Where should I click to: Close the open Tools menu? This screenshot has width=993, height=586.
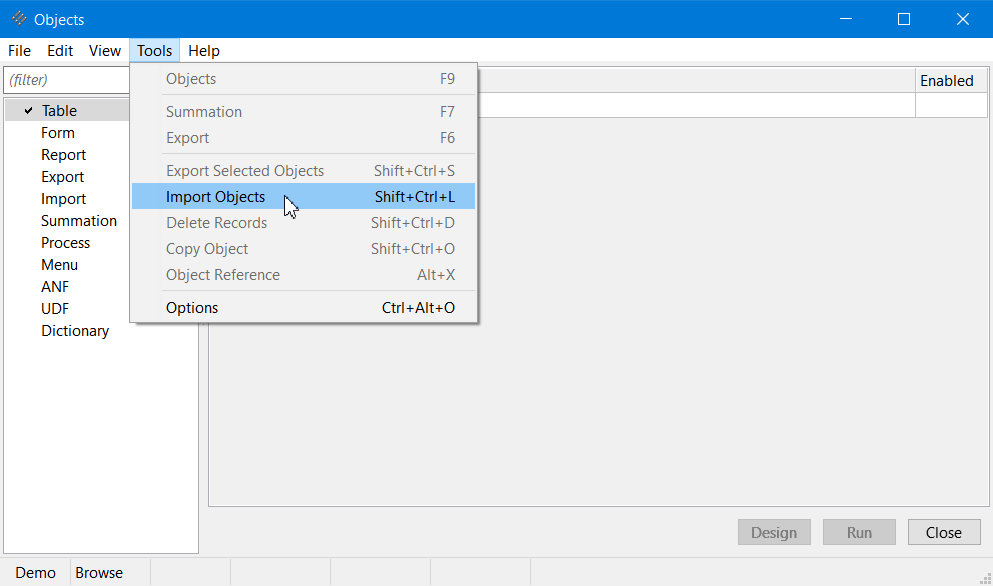click(155, 51)
